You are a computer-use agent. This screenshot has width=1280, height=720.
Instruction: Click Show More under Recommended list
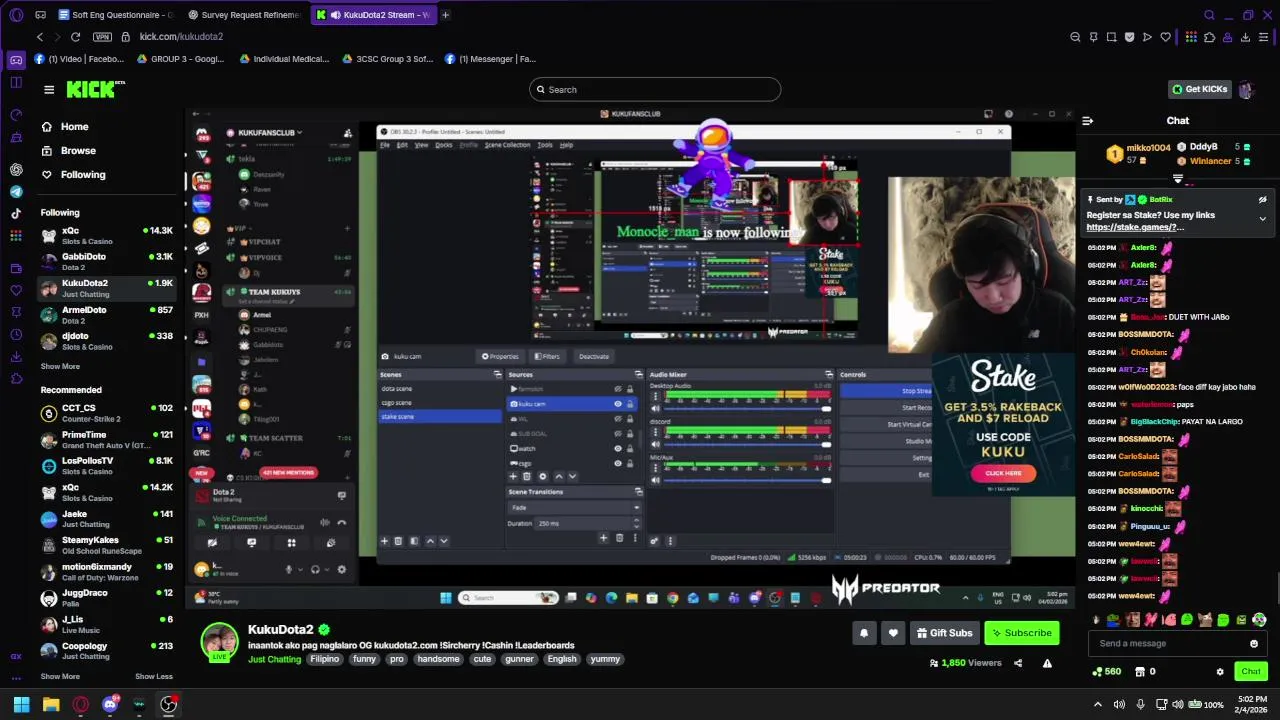pyautogui.click(x=60, y=676)
